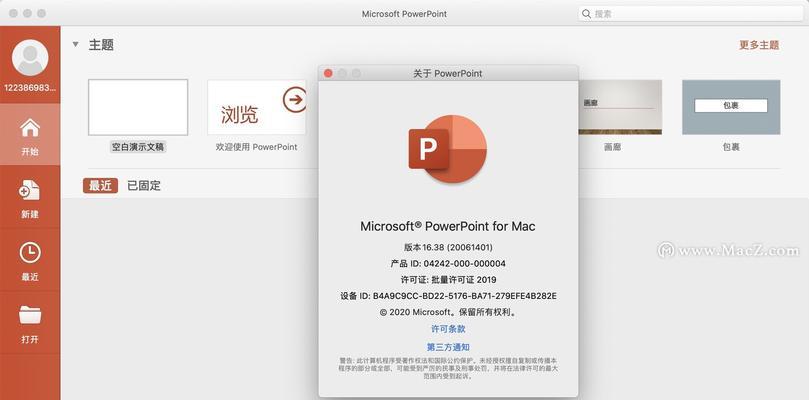Open the 第三方通知 link
Viewport: 809px width, 400px height.
tap(448, 347)
